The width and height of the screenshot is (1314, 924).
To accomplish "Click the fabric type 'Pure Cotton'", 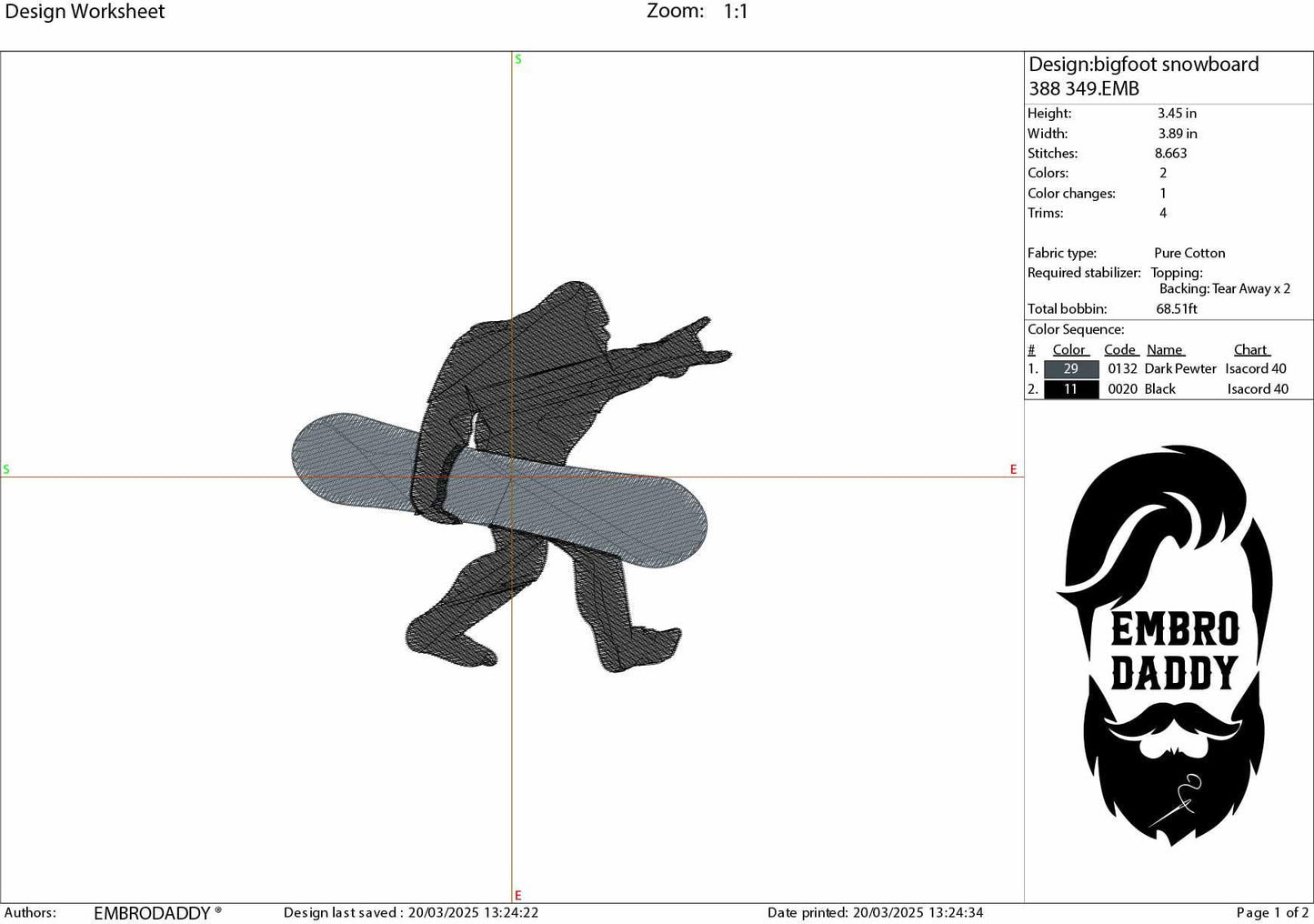I will [x=1189, y=254].
